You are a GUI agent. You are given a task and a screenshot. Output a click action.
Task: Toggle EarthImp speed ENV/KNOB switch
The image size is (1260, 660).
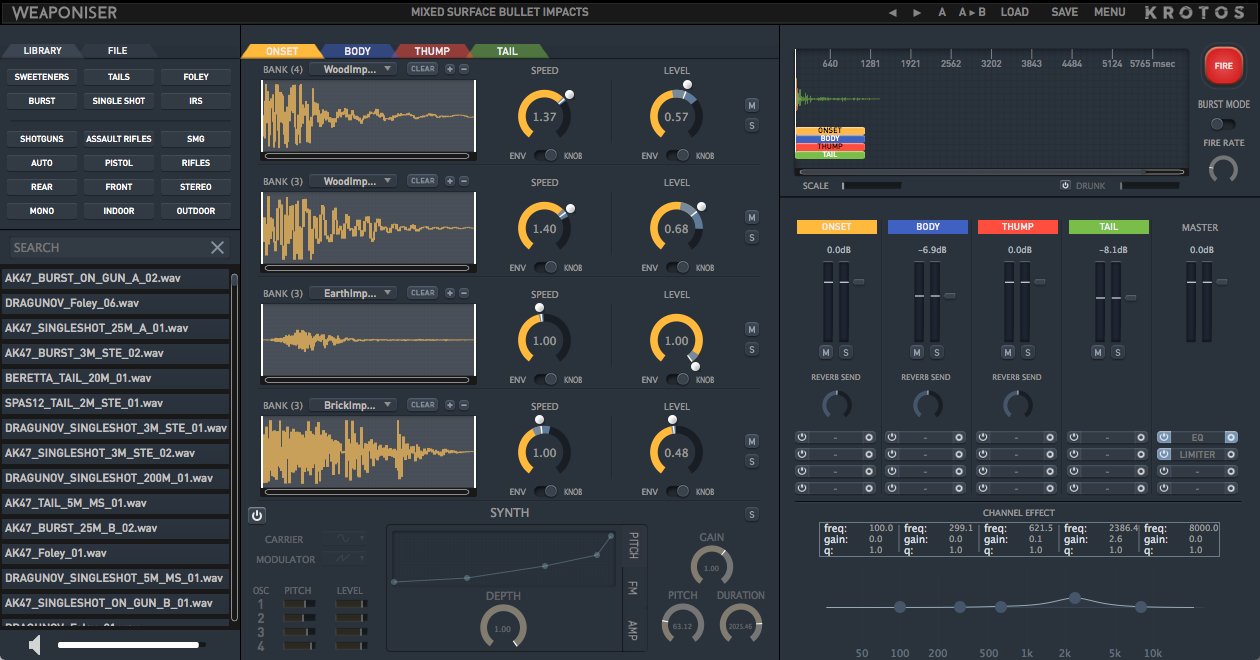pyautogui.click(x=546, y=380)
